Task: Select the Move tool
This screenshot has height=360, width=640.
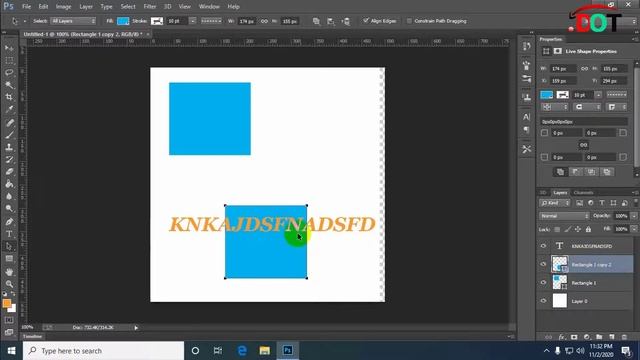Action: [9, 48]
